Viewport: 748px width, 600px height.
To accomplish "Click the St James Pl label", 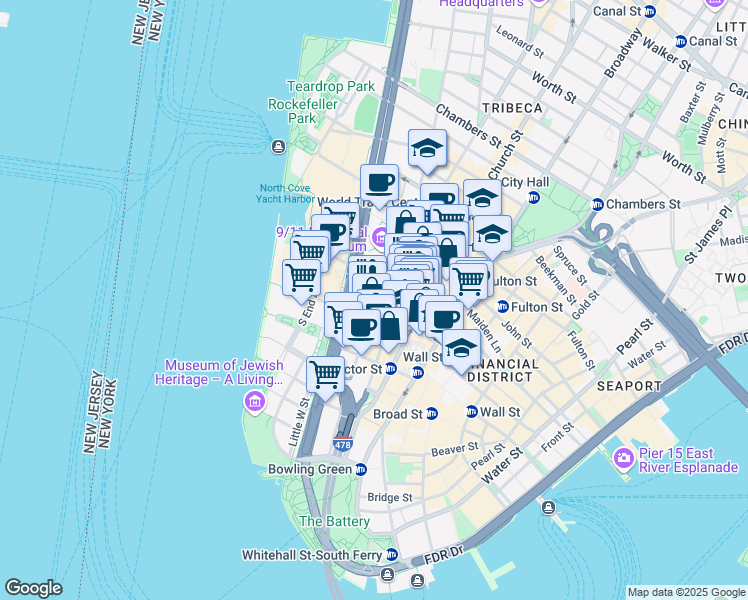I will click(x=707, y=235).
